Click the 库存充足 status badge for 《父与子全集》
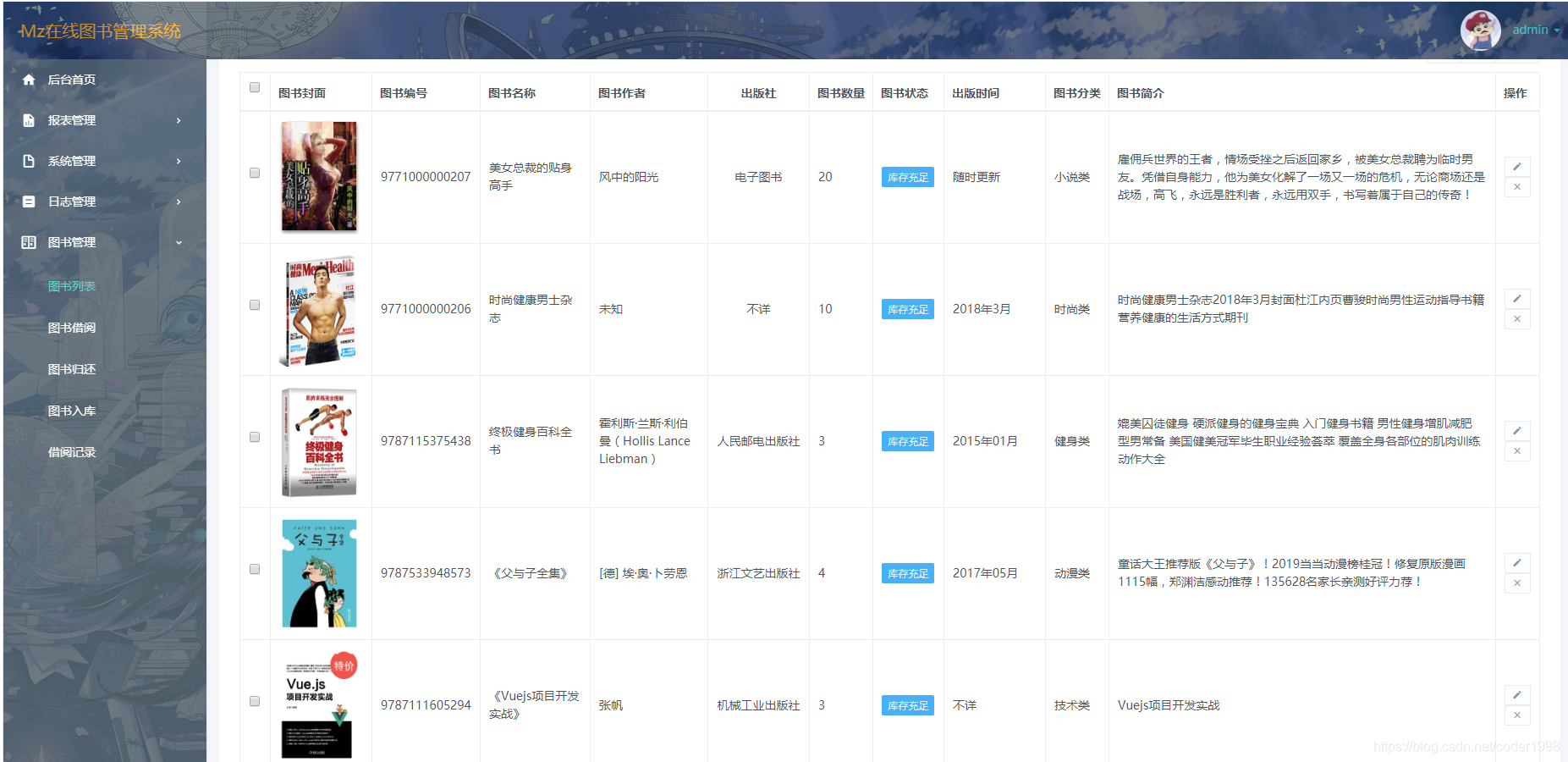Viewport: 1568px width, 762px height. click(907, 573)
